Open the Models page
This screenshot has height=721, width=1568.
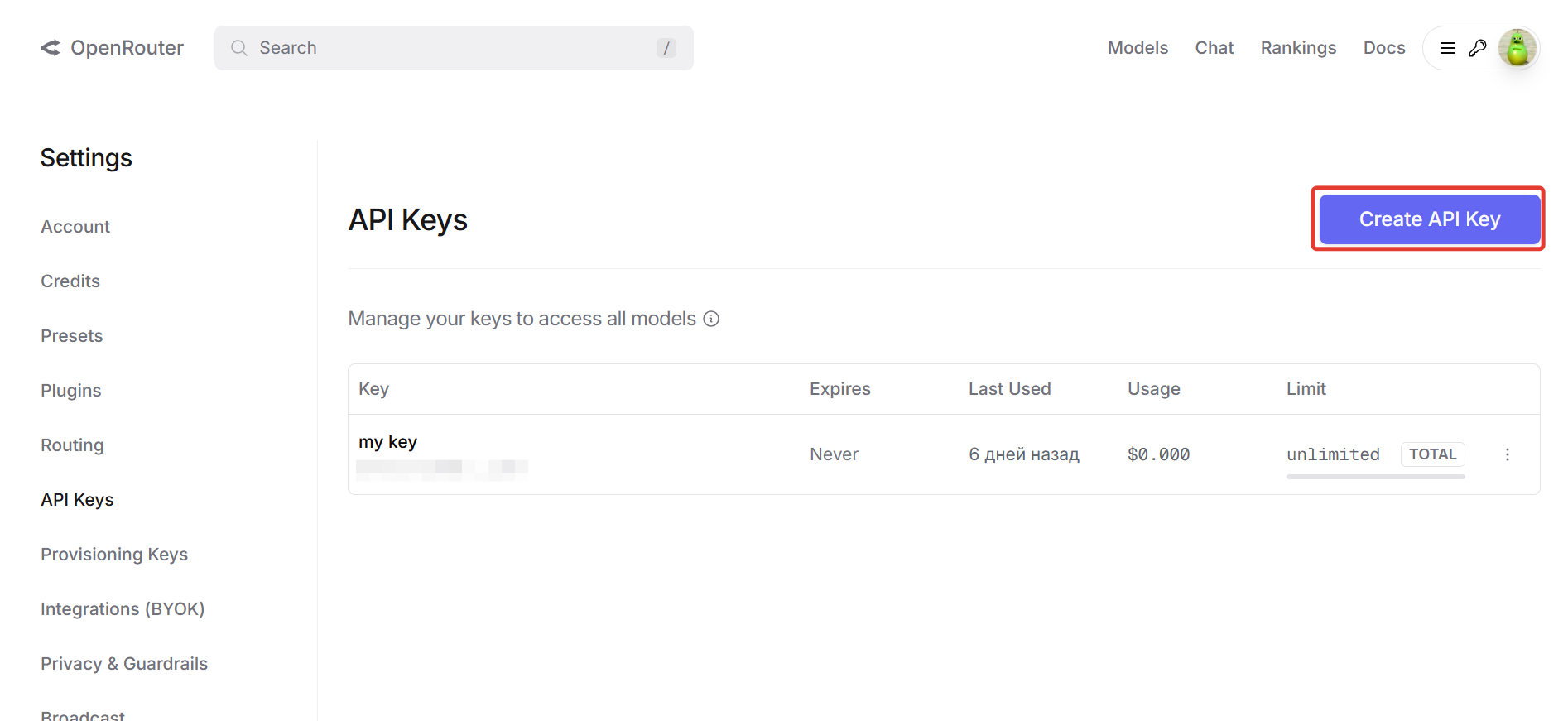coord(1138,48)
